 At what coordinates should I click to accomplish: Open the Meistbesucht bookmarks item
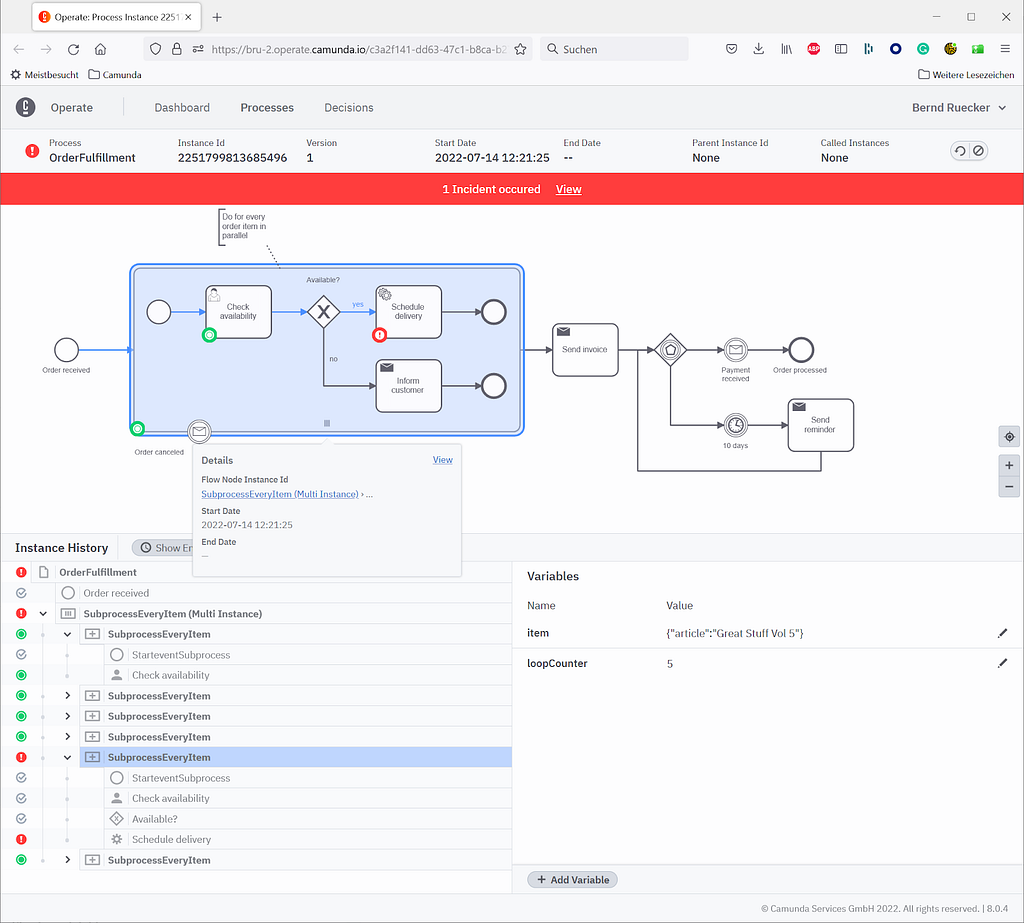pos(44,74)
